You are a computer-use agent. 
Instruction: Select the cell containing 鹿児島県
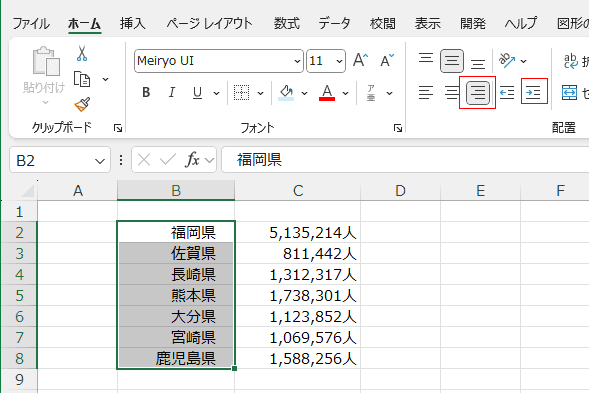click(176, 358)
